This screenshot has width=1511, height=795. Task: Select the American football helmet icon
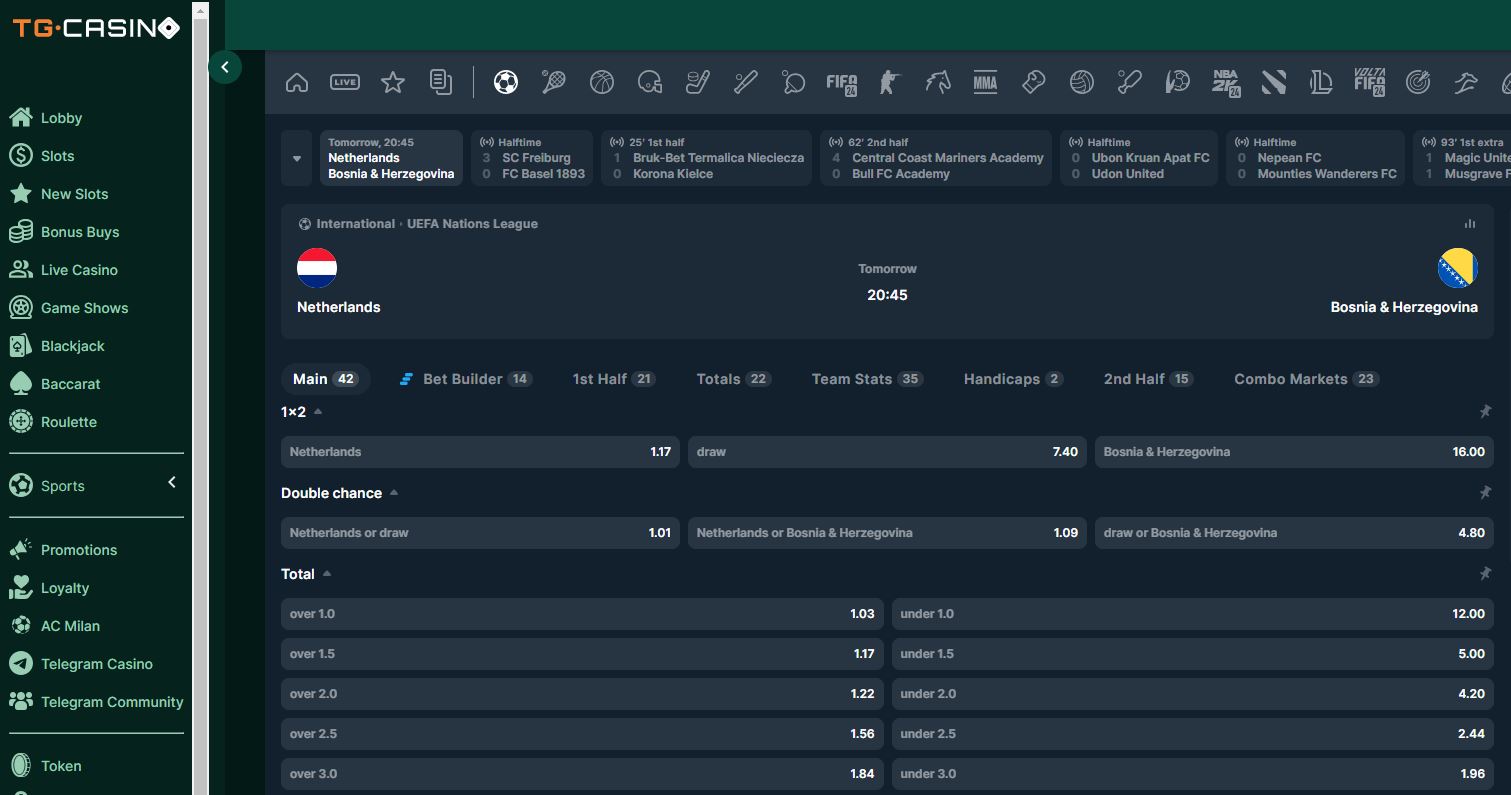(x=650, y=82)
